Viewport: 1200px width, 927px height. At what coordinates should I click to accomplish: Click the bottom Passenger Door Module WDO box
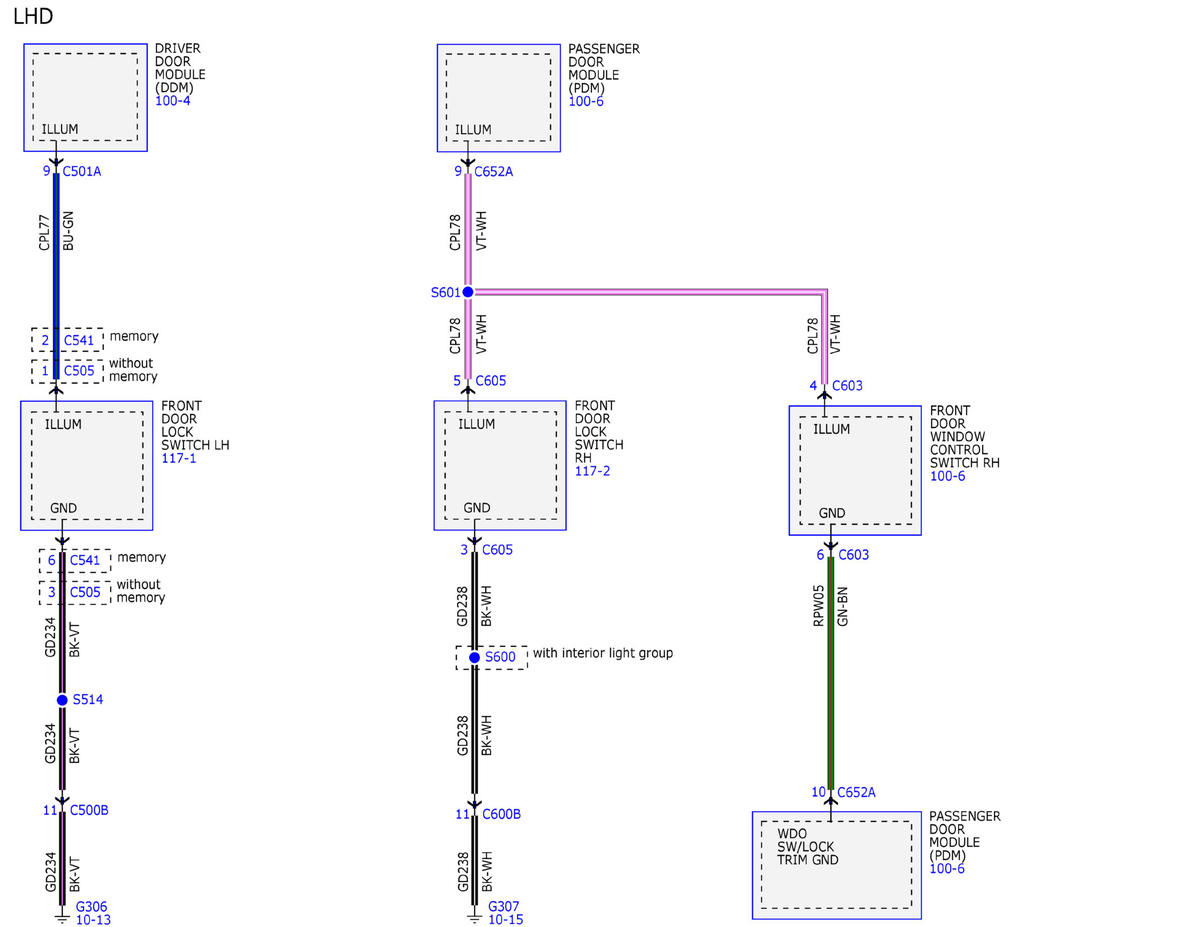click(x=837, y=865)
